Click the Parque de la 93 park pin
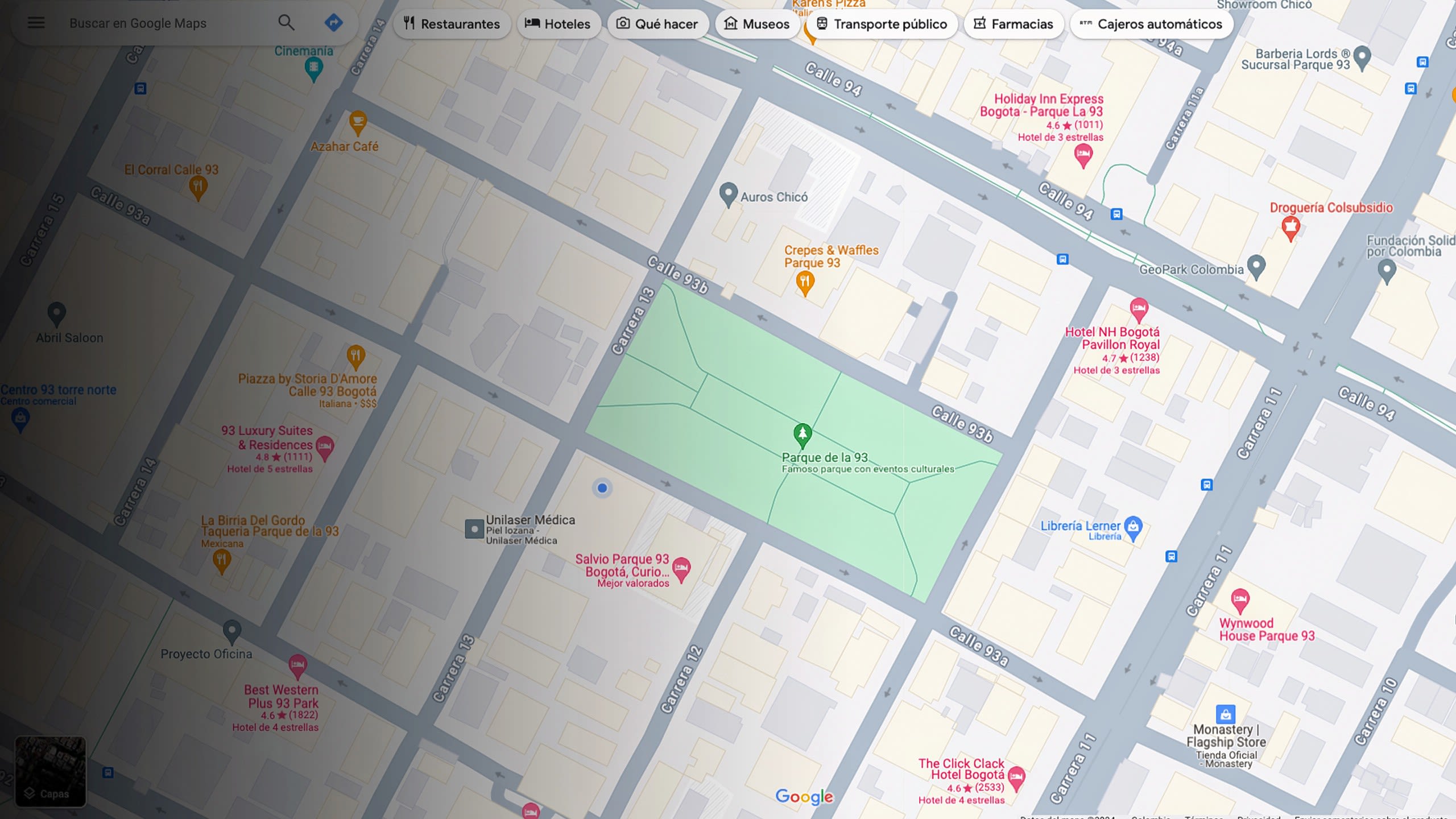This screenshot has height=819, width=1456. pyautogui.click(x=803, y=435)
